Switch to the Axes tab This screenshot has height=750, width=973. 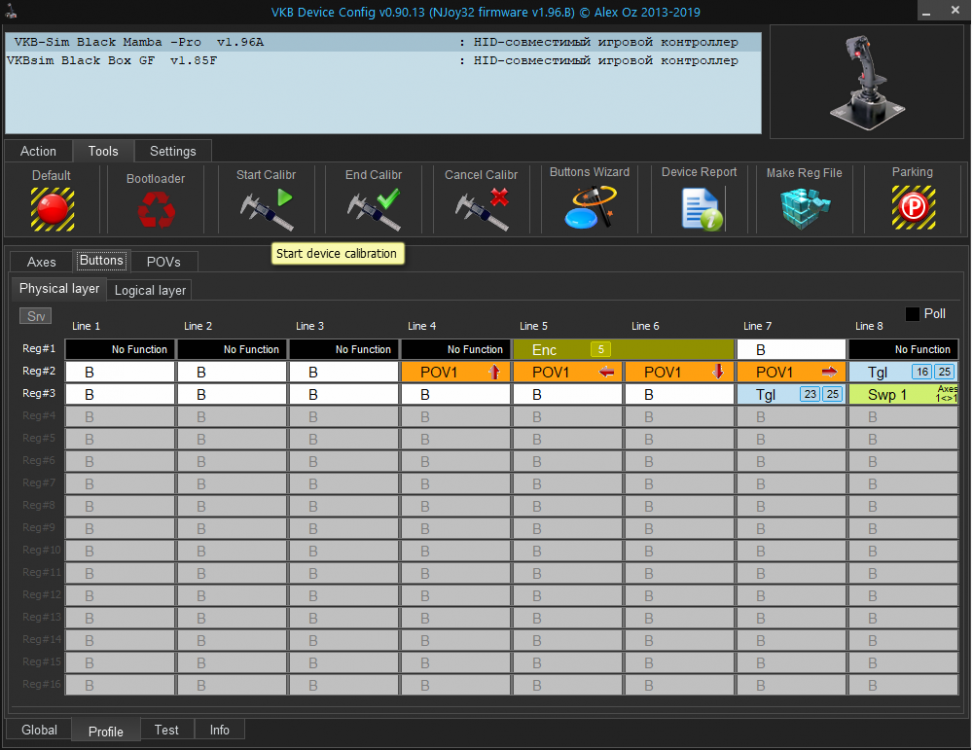pyautogui.click(x=41, y=262)
